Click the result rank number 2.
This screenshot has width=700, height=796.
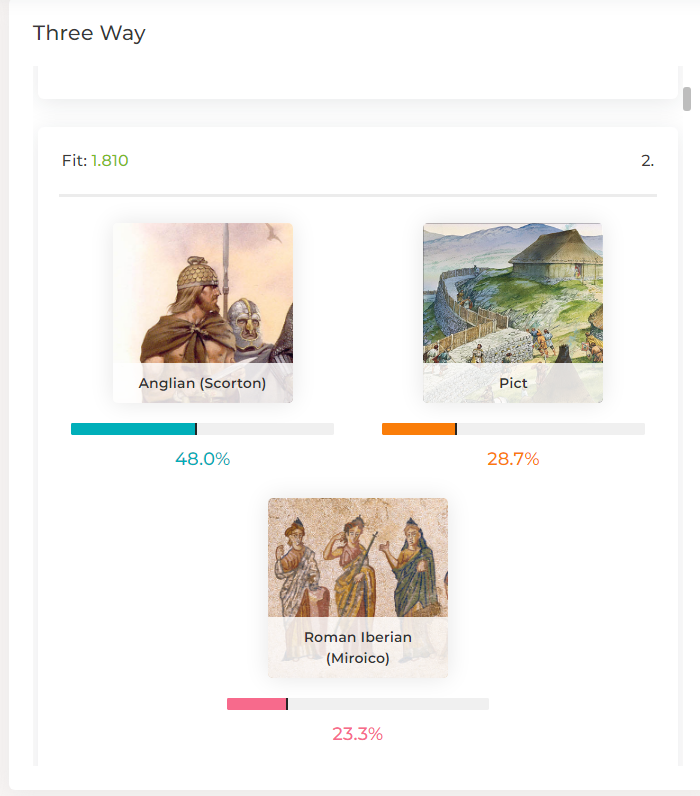pos(647,160)
